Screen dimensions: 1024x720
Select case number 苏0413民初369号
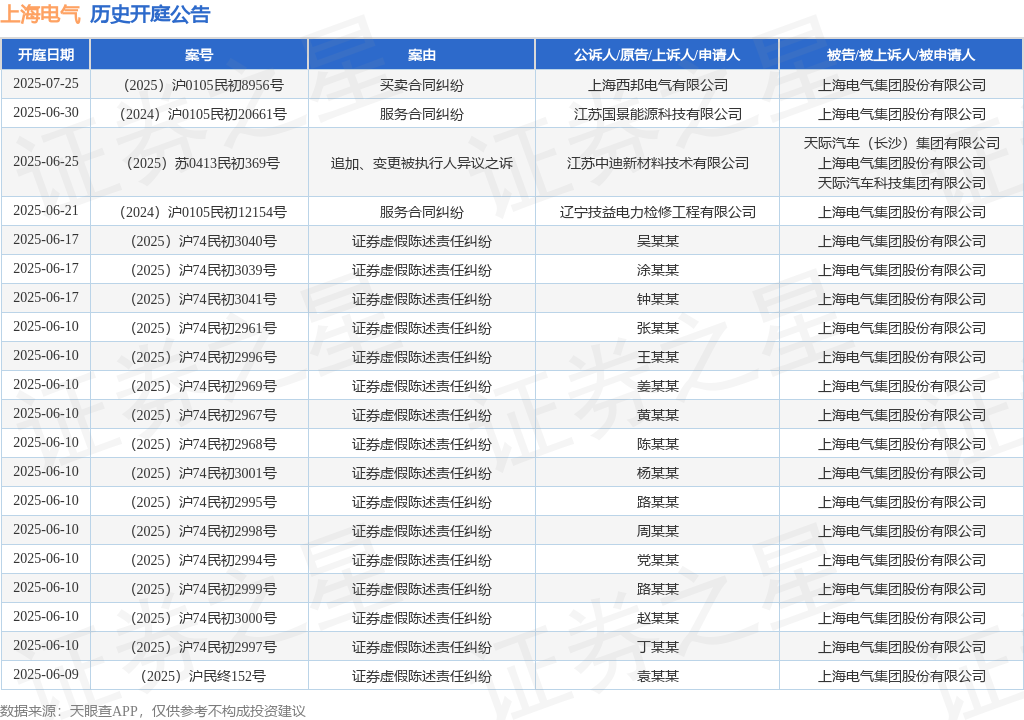(203, 163)
